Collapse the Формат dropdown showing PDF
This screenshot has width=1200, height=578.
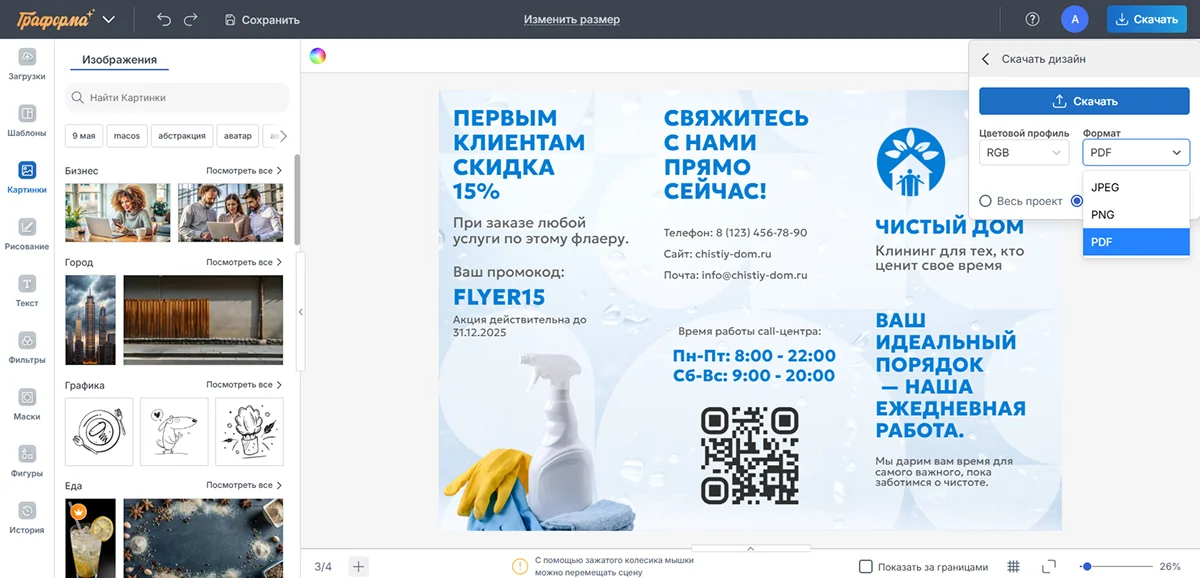pos(1135,152)
